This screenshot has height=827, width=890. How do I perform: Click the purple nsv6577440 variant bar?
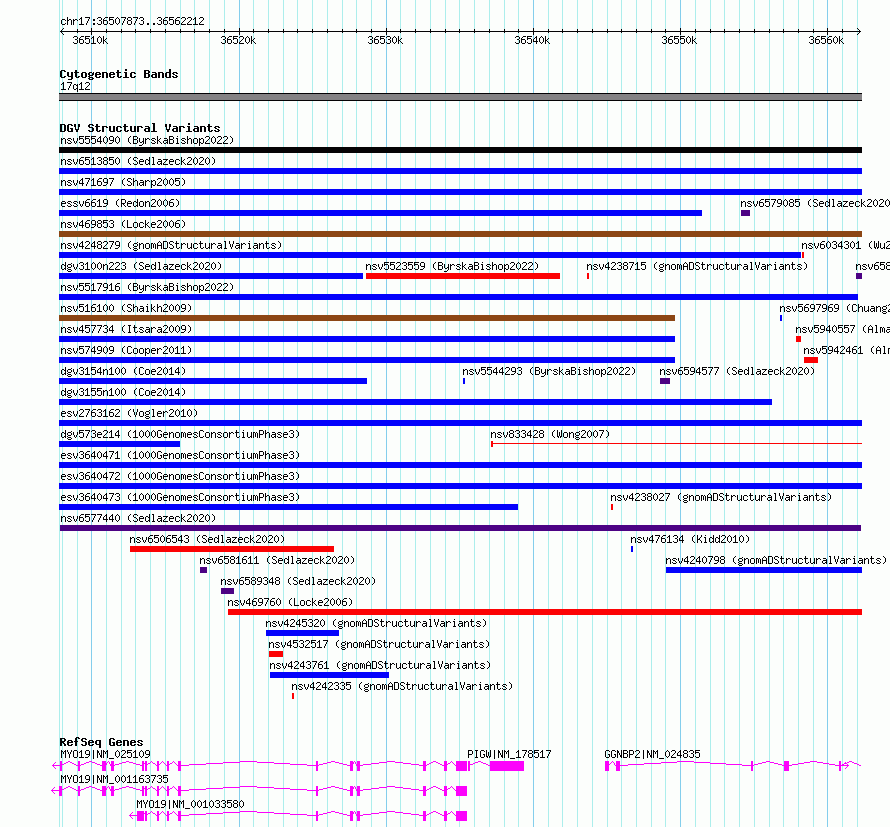(x=460, y=528)
